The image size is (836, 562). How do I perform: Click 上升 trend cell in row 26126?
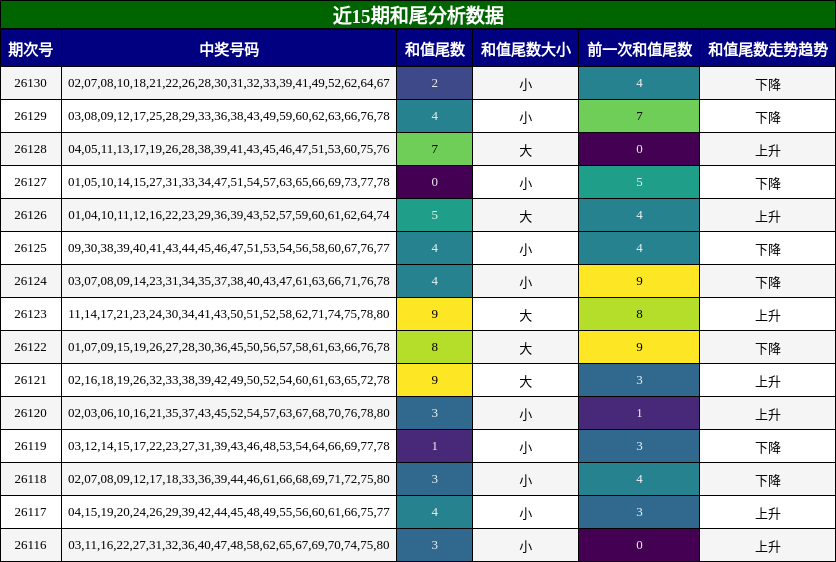click(768, 215)
